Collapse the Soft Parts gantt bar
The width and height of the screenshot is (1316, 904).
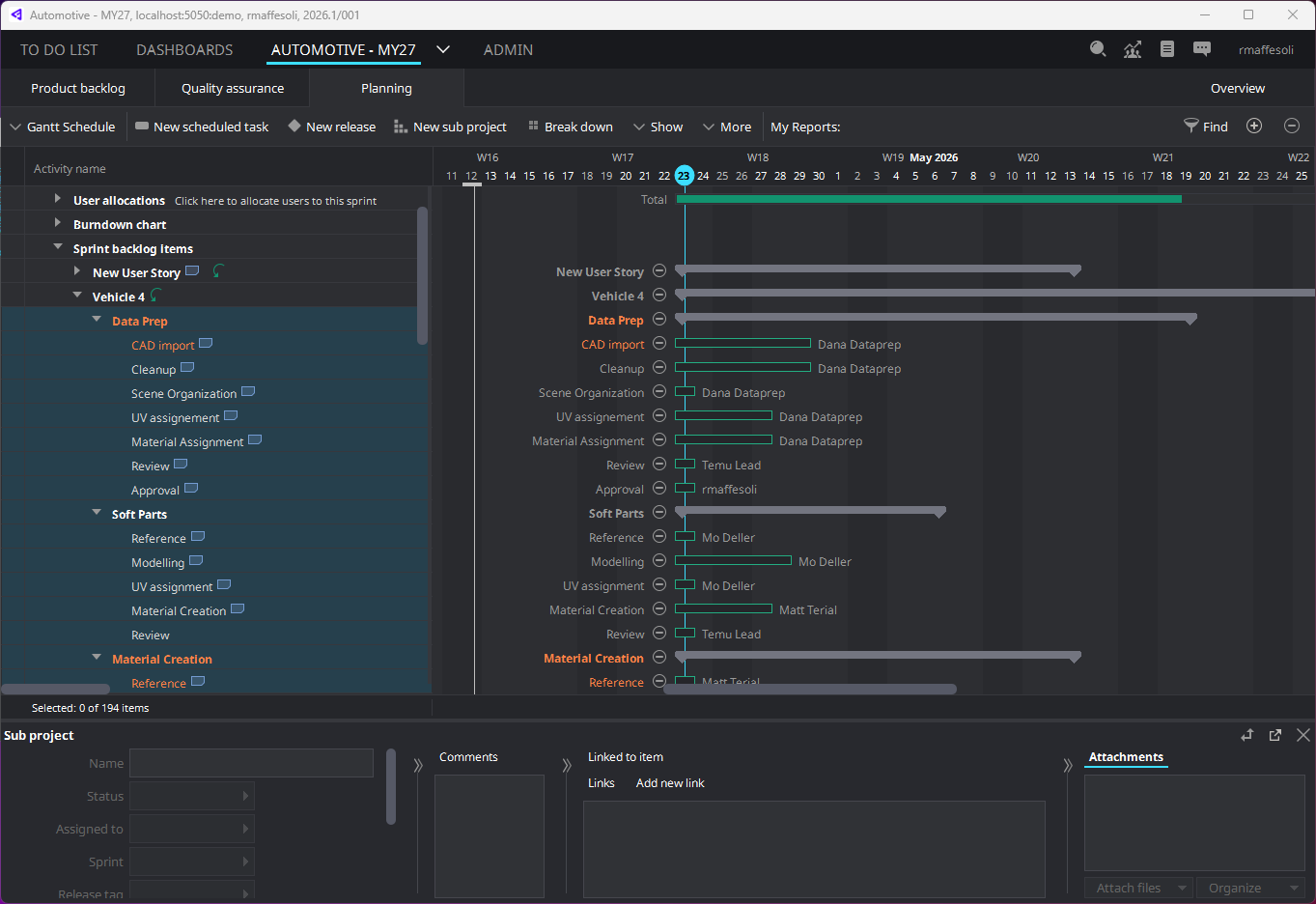pyautogui.click(x=658, y=513)
